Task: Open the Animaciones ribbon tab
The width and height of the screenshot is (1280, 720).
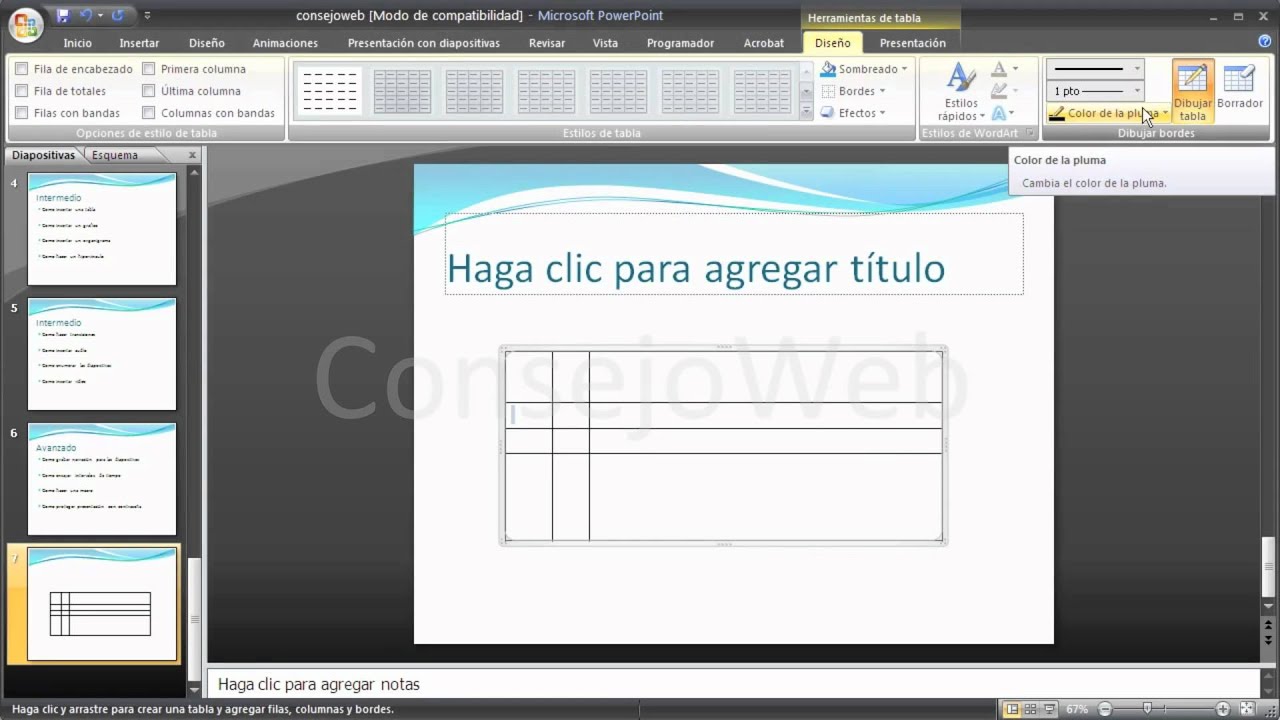Action: (x=285, y=43)
